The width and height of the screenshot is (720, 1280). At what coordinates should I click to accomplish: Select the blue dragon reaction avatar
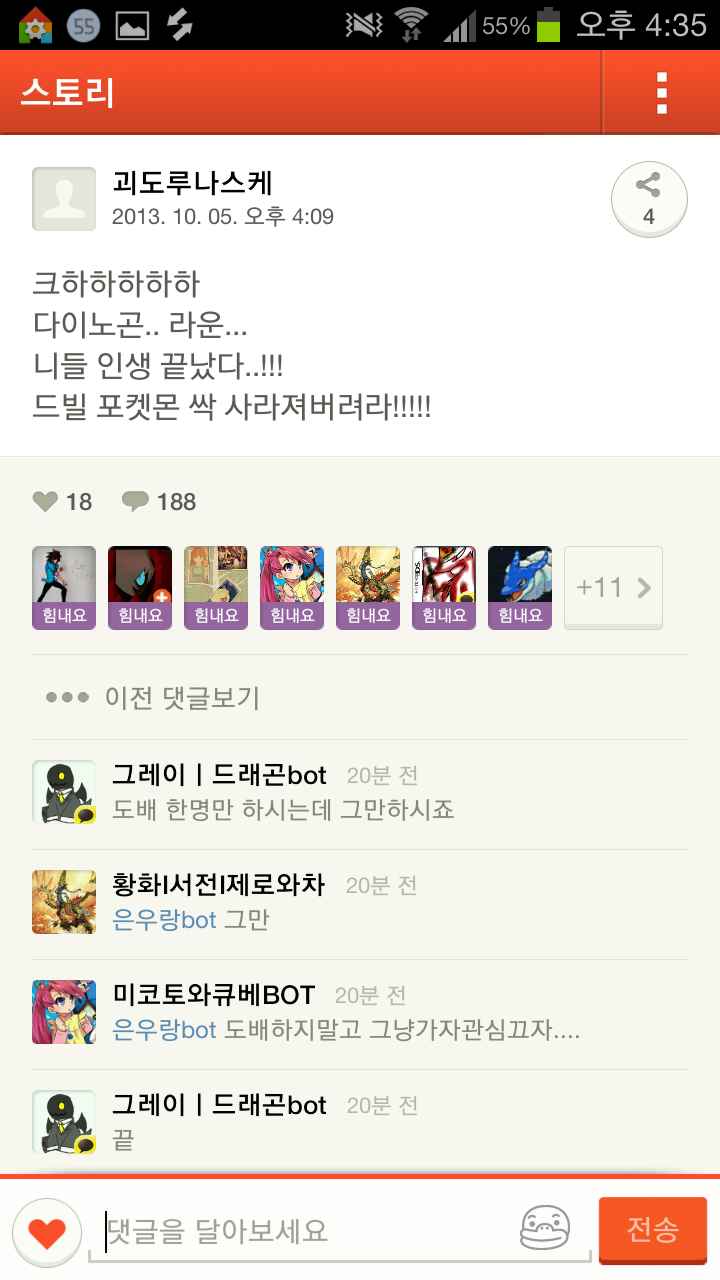[520, 587]
